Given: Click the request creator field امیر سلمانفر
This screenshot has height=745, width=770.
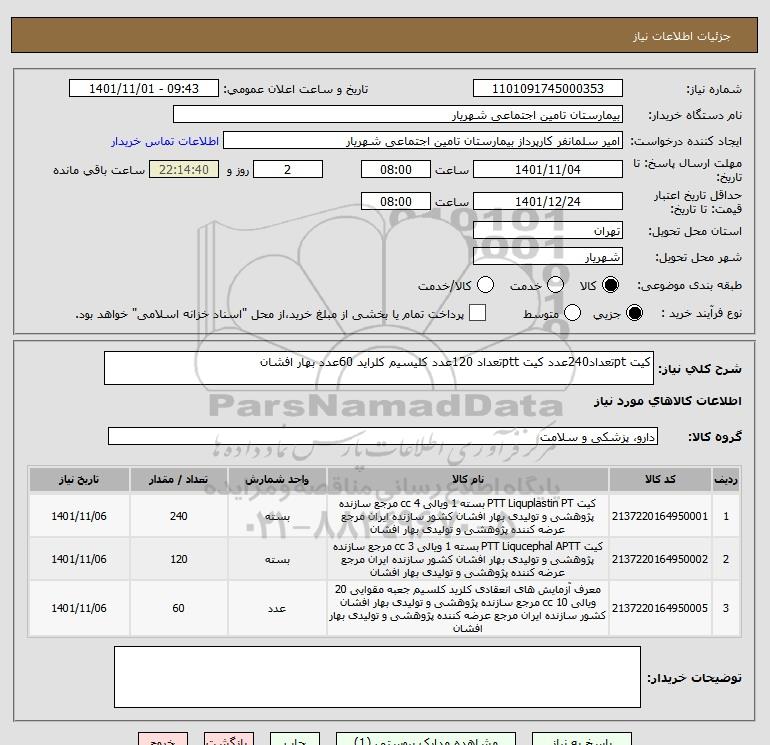Looking at the screenshot, I should 423,140.
